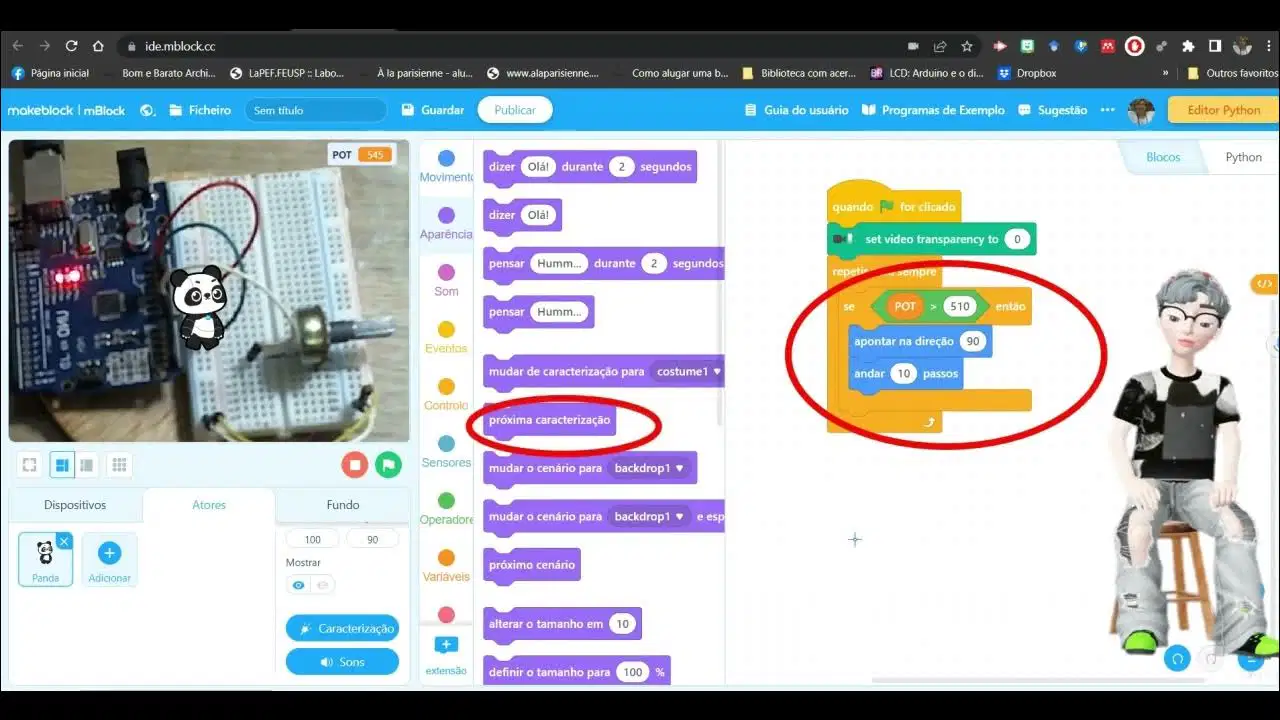Select the small stage layout icon

[87, 464]
